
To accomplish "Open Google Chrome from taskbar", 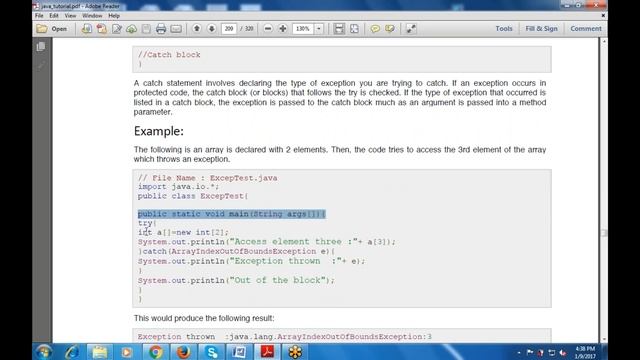I will click(x=156, y=351).
